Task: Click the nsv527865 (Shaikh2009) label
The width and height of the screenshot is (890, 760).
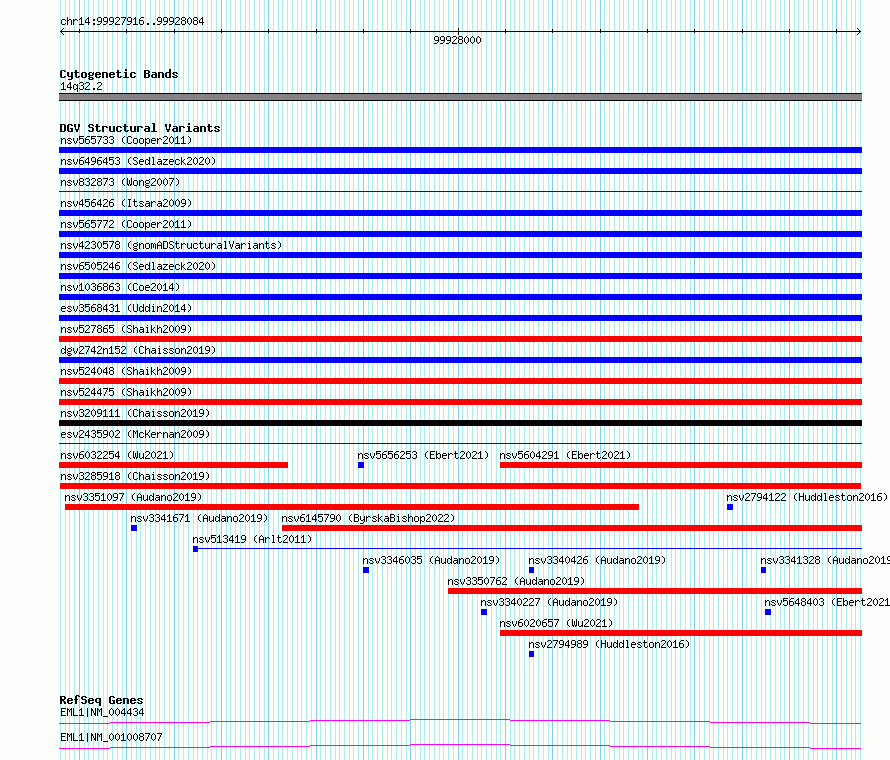Action: 126,329
